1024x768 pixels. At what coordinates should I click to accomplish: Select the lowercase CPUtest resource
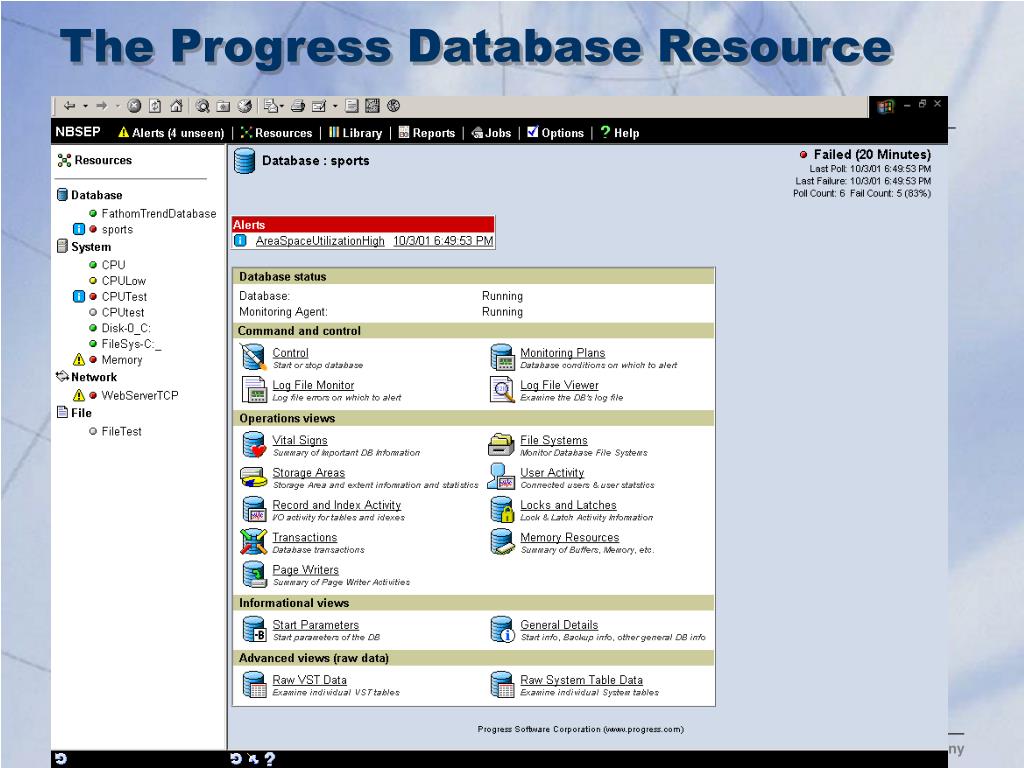123,312
